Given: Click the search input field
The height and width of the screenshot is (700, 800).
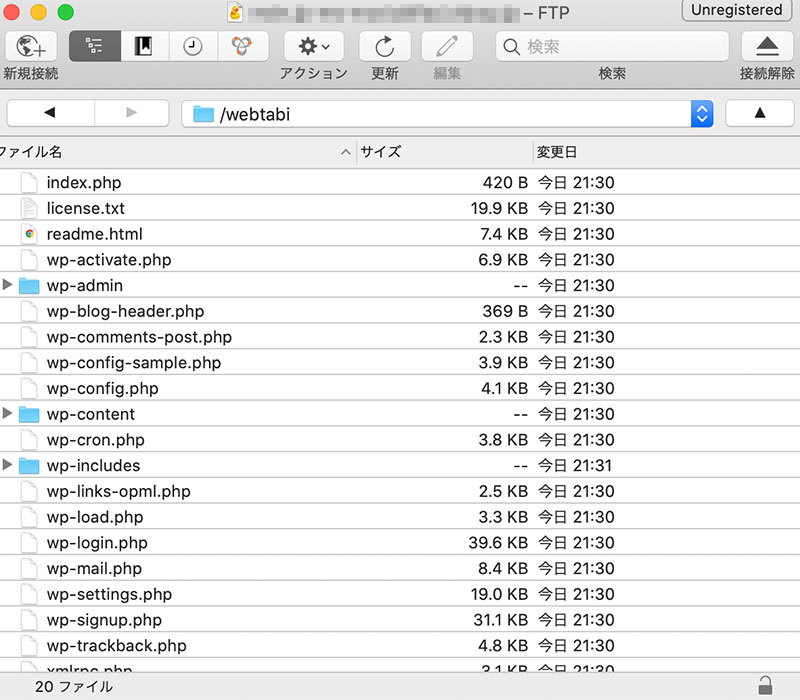Looking at the screenshot, I should (x=612, y=46).
